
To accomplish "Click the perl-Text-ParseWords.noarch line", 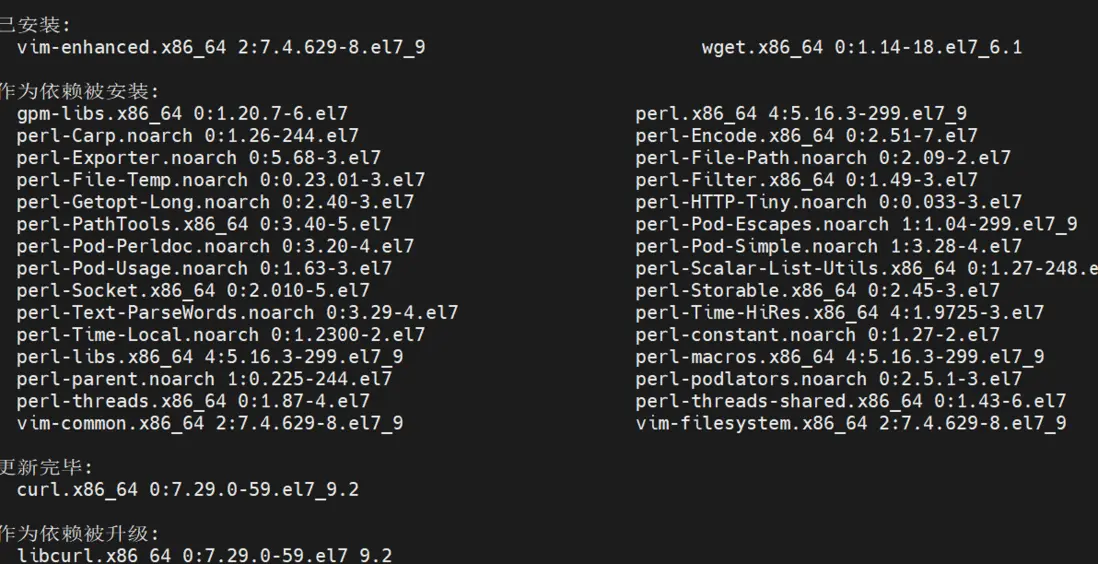I will pos(237,313).
